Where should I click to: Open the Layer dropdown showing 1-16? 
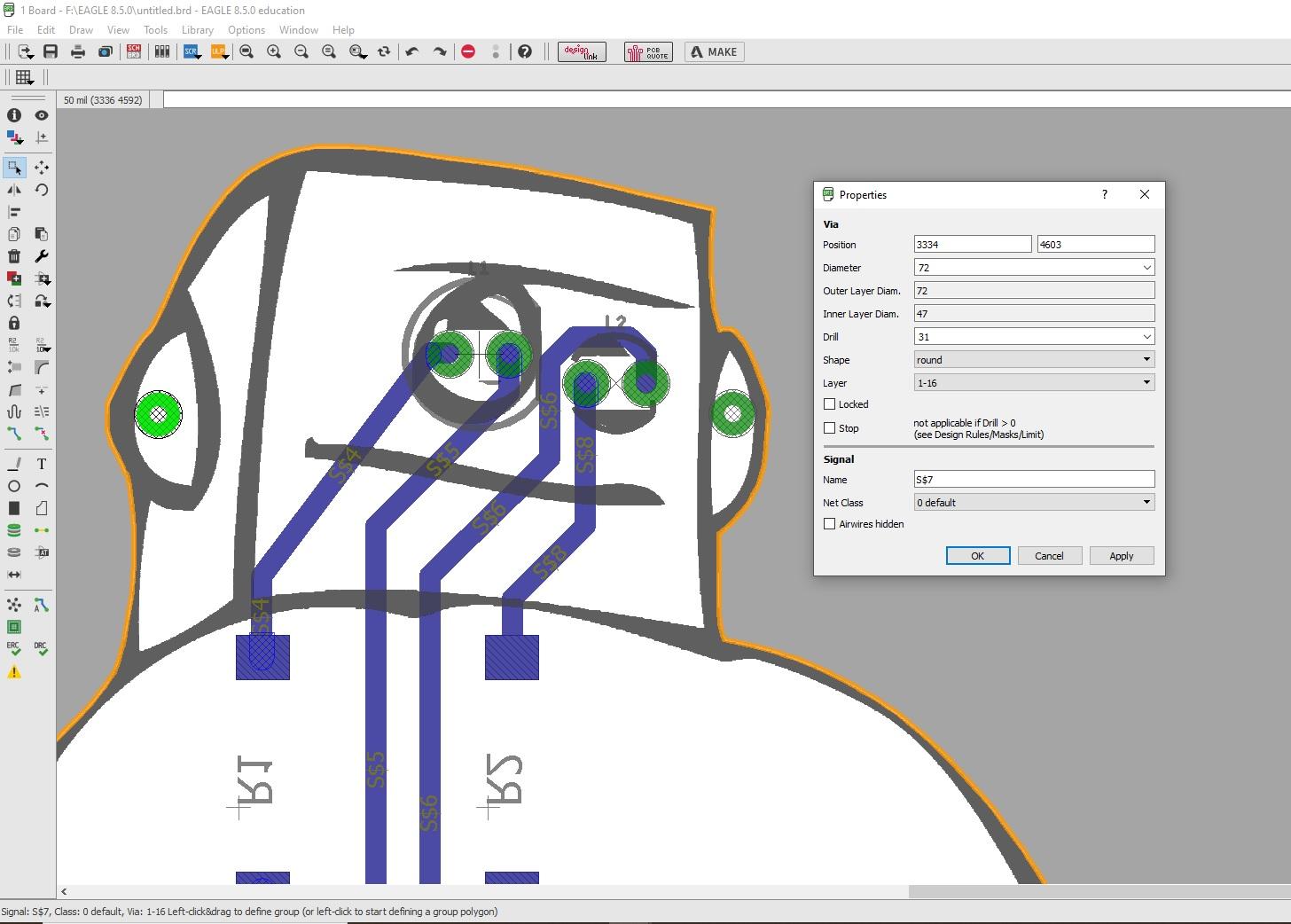[1034, 383]
